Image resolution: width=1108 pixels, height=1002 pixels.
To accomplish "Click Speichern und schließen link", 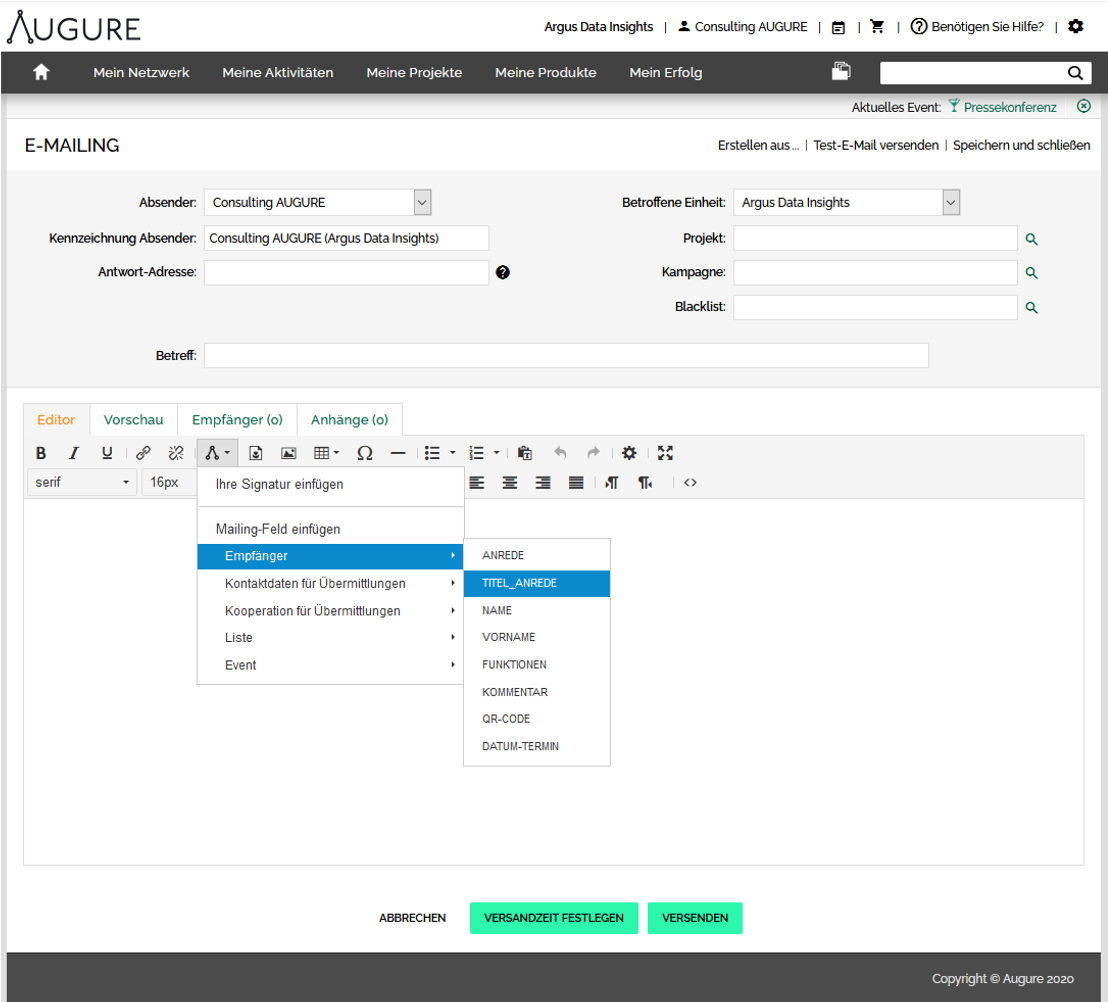I will [1021, 145].
